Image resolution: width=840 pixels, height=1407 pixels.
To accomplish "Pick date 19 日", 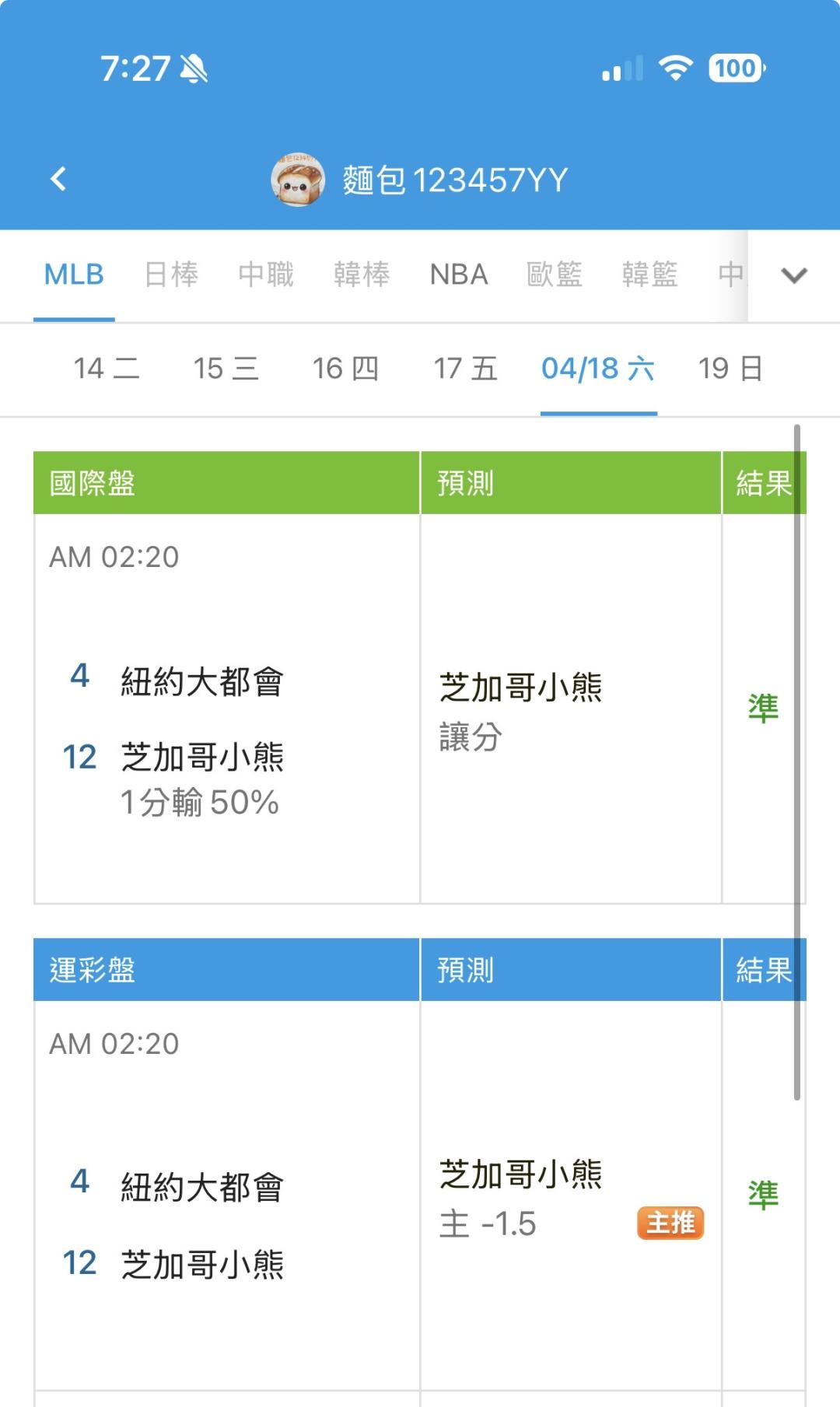I will (x=730, y=369).
